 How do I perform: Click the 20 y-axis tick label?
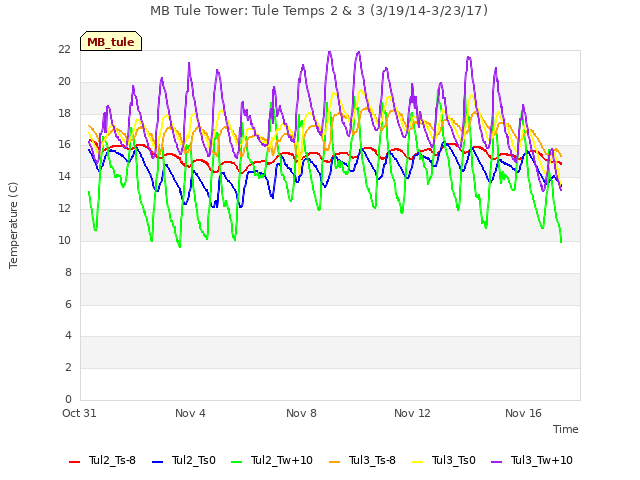click(64, 82)
